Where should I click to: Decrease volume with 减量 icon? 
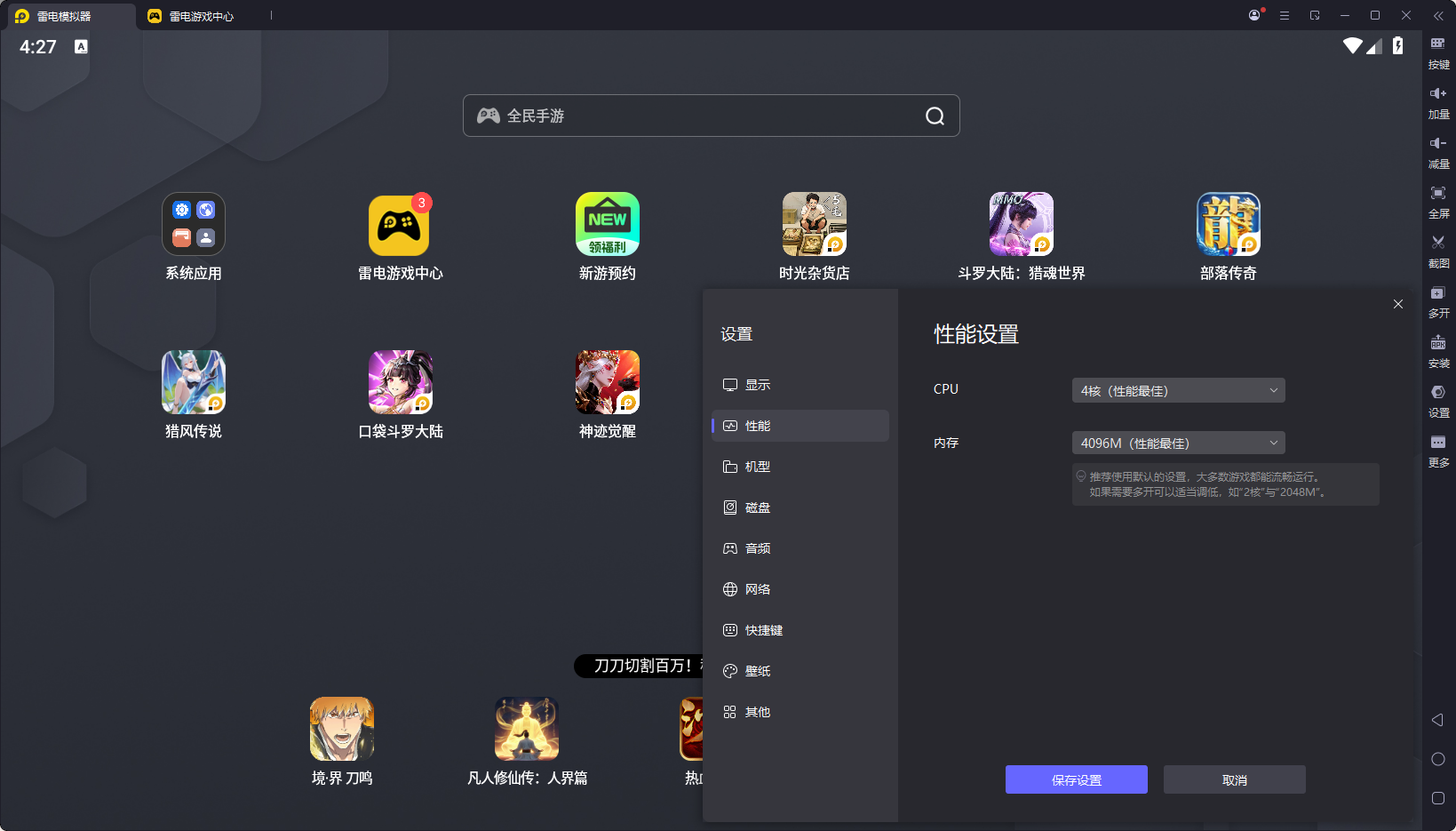(1438, 152)
